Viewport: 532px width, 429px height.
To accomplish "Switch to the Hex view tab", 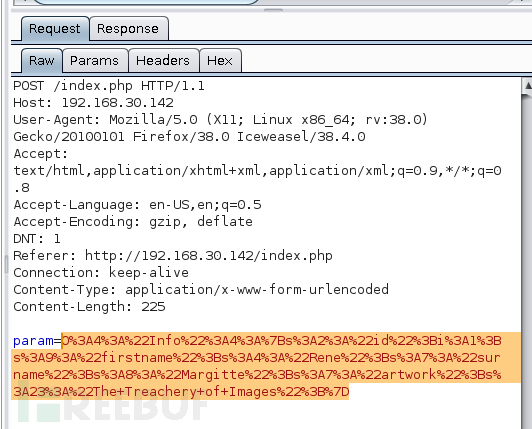I will tap(220, 61).
